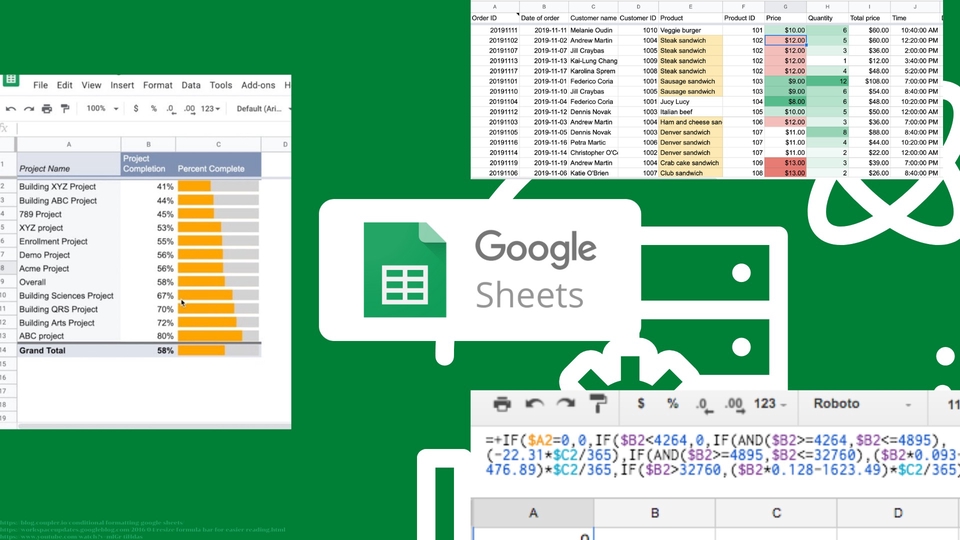The width and height of the screenshot is (960, 540).
Task: Click Redo arrow in the left window toolbar
Action: [x=29, y=109]
